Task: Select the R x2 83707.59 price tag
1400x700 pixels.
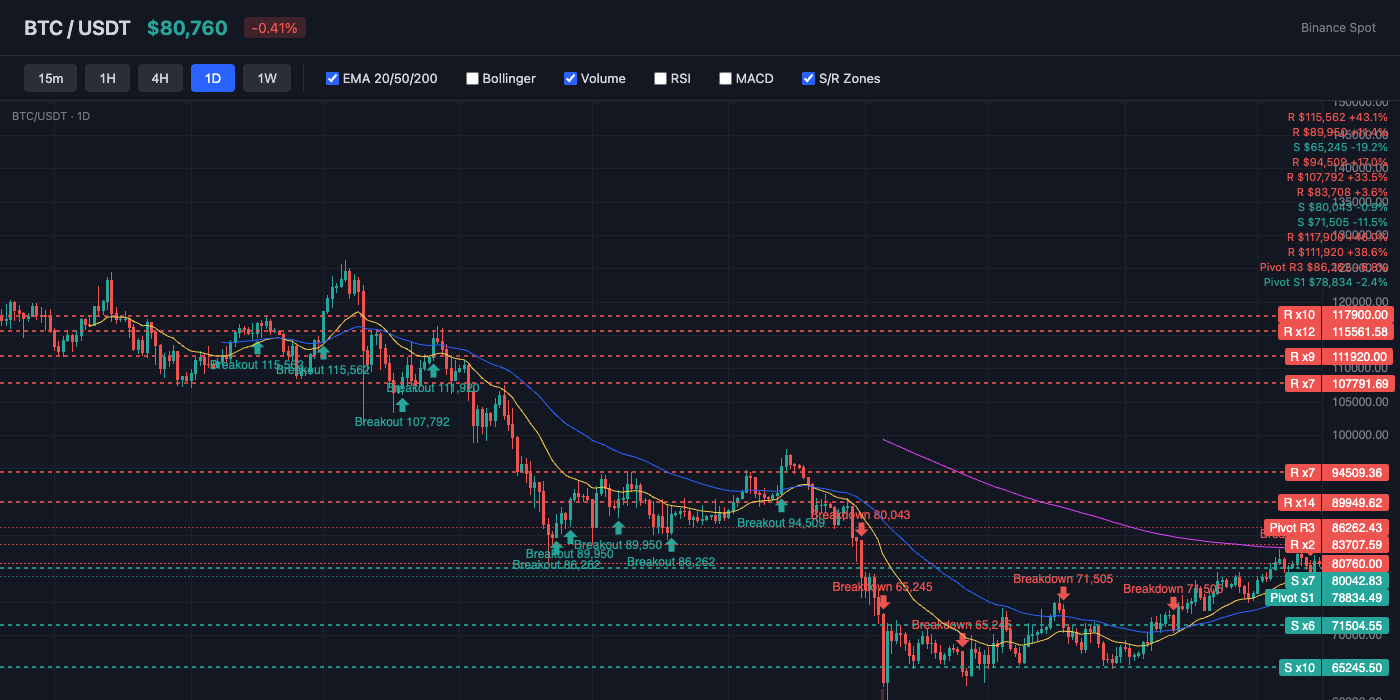Action: click(x=1339, y=544)
